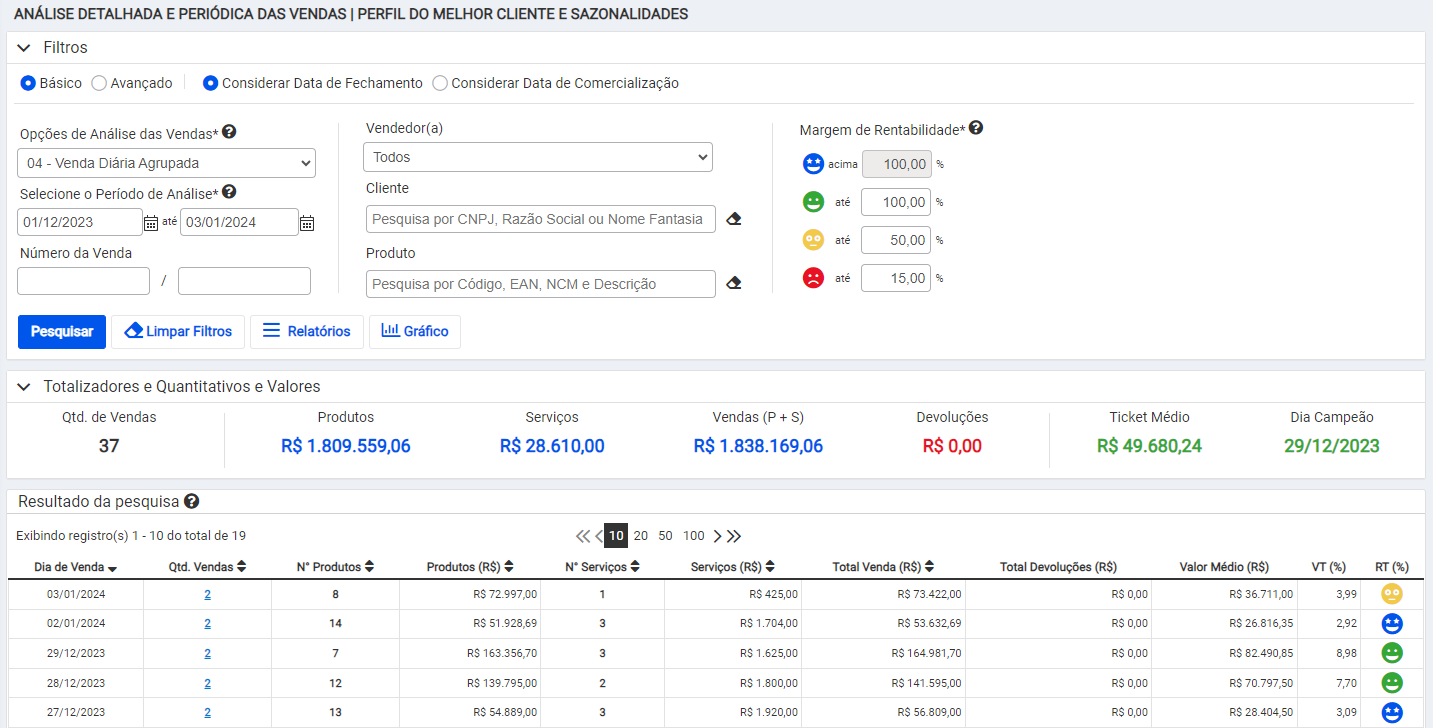Select Considerar Data de Comercialização option
The width and height of the screenshot is (1433, 728).
pyautogui.click(x=440, y=83)
